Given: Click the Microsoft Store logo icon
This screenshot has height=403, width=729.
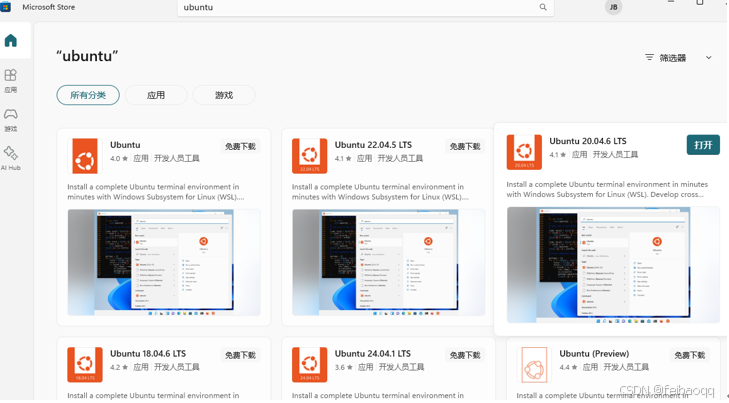Looking at the screenshot, I should tap(6, 7).
